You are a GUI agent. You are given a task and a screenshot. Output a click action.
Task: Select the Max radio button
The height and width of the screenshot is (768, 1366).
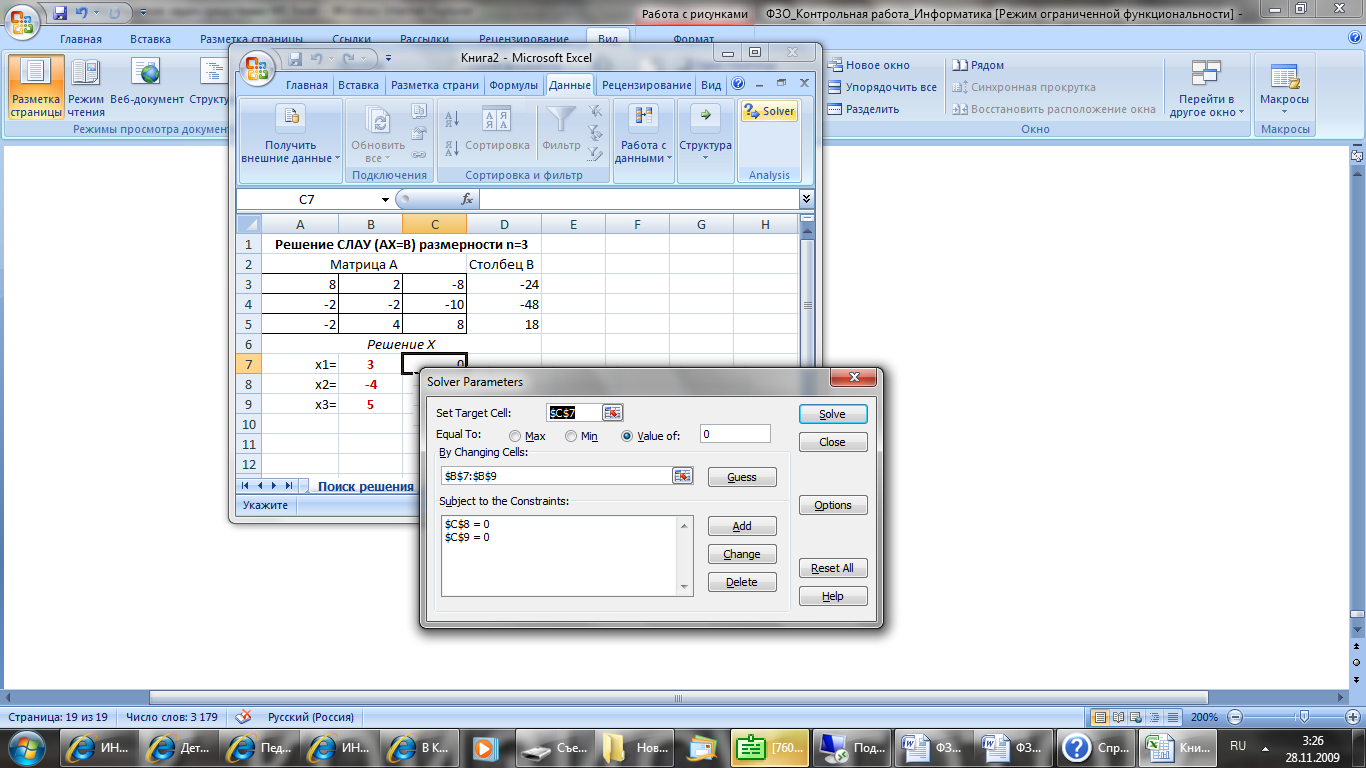[515, 436]
